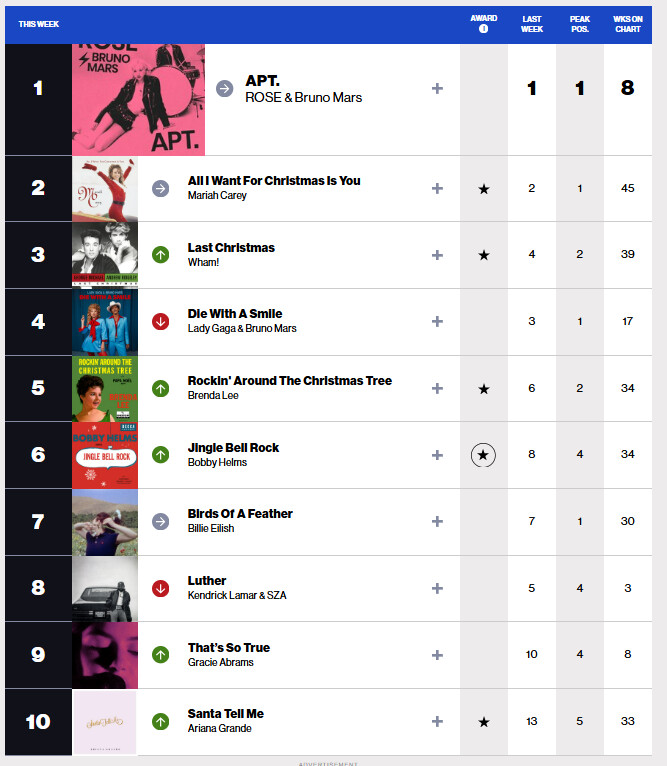Image resolution: width=667 pixels, height=766 pixels.
Task: Click the That's So True song title
Action: (x=229, y=648)
